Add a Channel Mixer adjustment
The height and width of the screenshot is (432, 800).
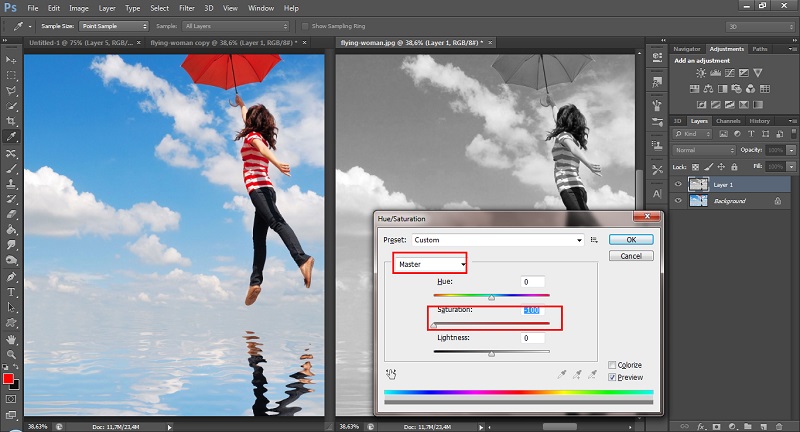(751, 89)
